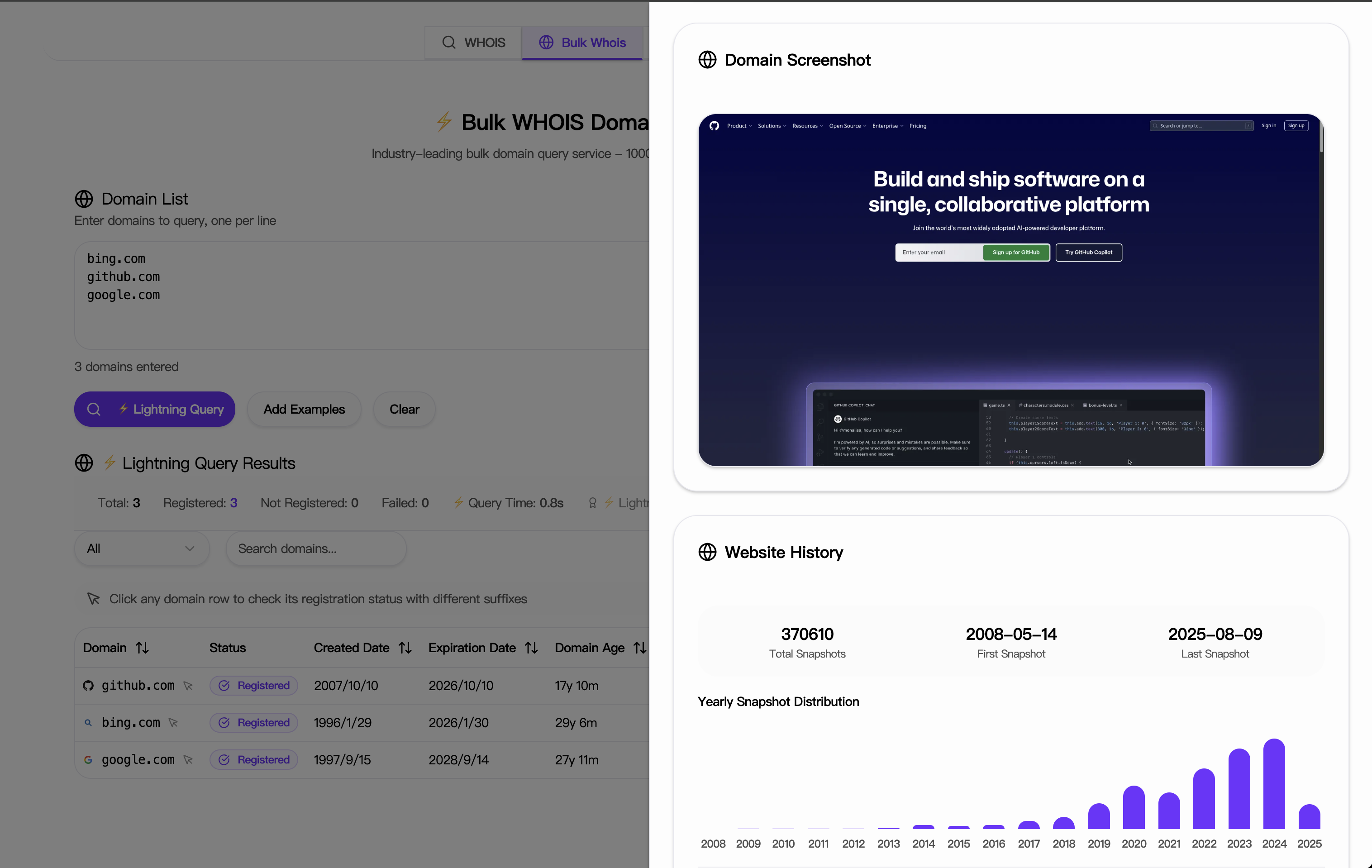
Task: Click the 3 domains entered label
Action: click(127, 367)
